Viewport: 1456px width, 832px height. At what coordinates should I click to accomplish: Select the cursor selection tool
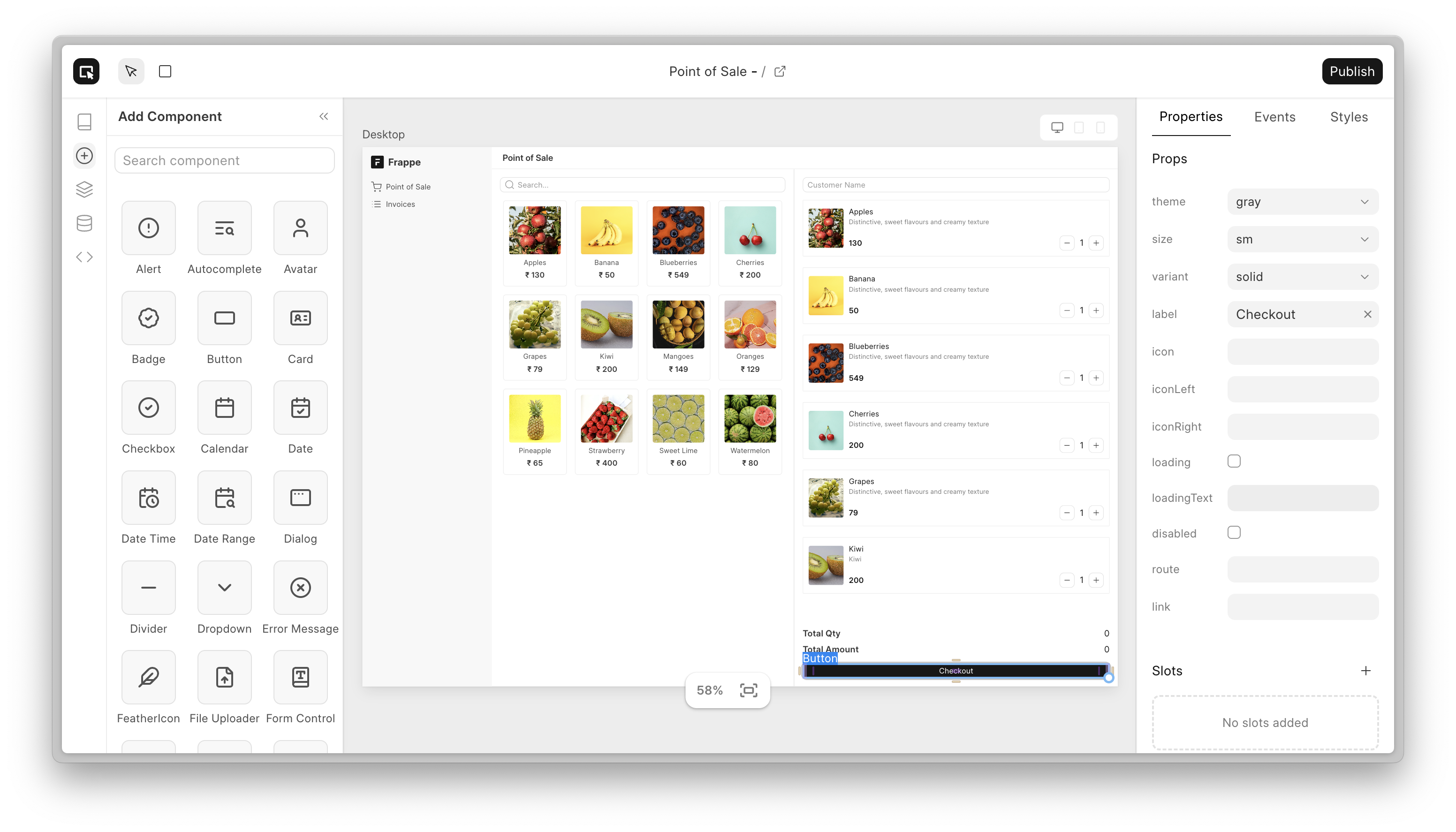click(130, 71)
